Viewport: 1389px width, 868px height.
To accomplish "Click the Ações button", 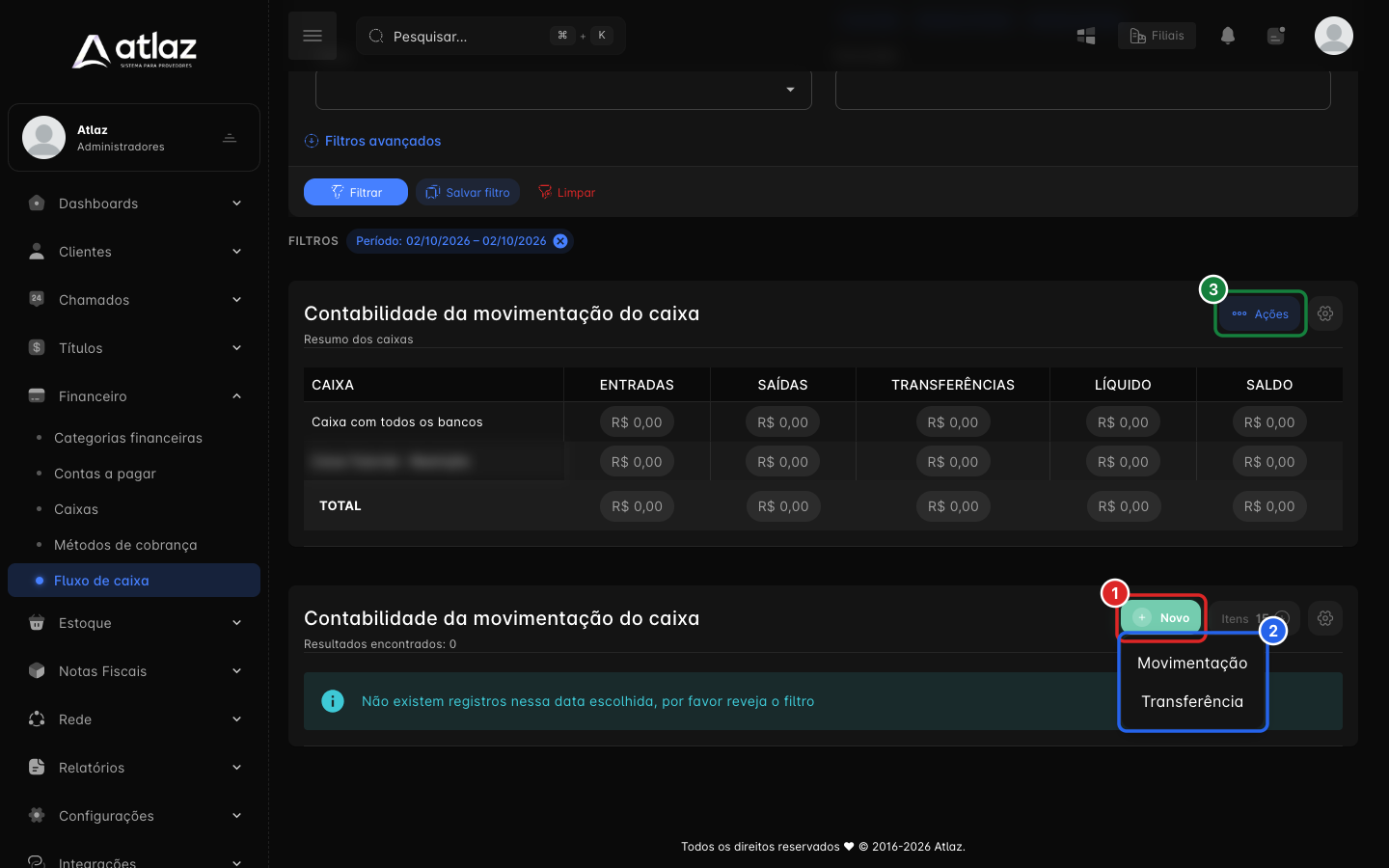I will 1260,313.
